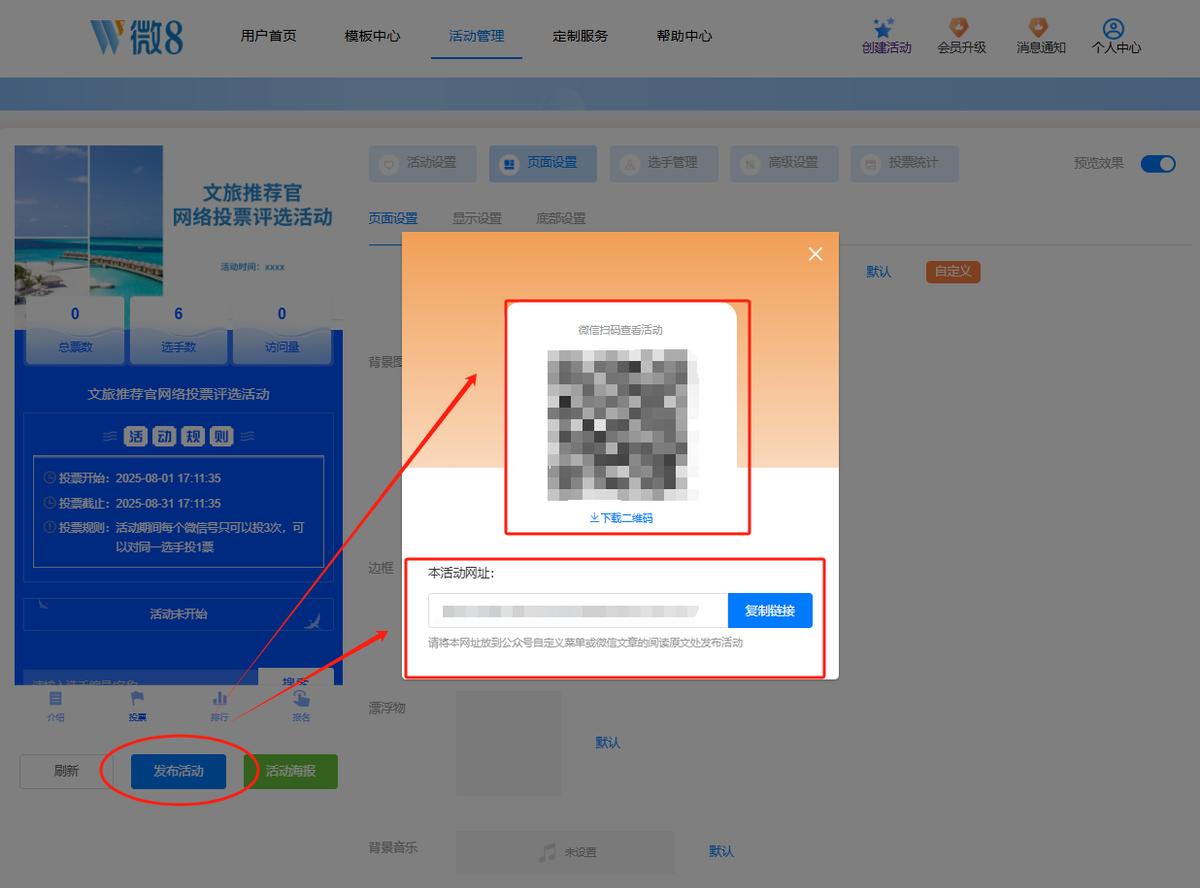This screenshot has width=1200, height=888.
Task: Open 定制服务 in the navigation bar
Action: 581,36
